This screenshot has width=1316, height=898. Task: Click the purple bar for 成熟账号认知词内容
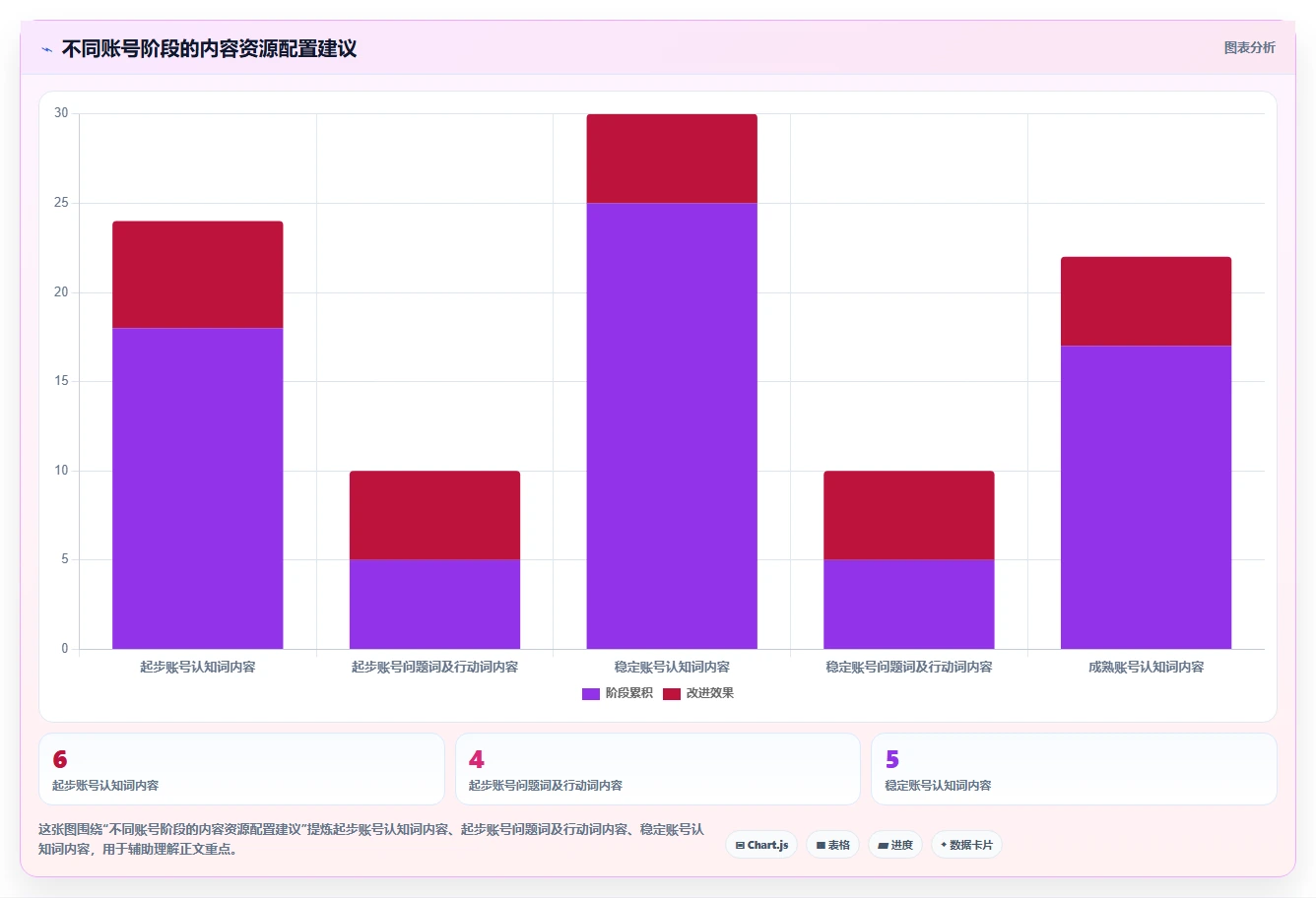point(1146,497)
